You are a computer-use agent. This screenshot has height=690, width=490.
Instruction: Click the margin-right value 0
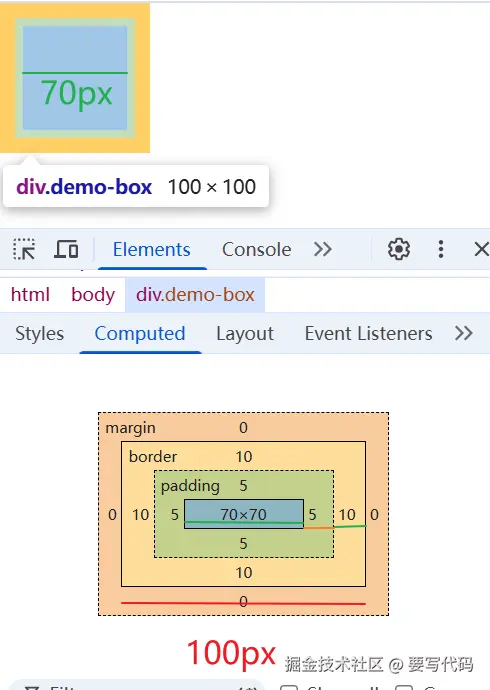374,514
